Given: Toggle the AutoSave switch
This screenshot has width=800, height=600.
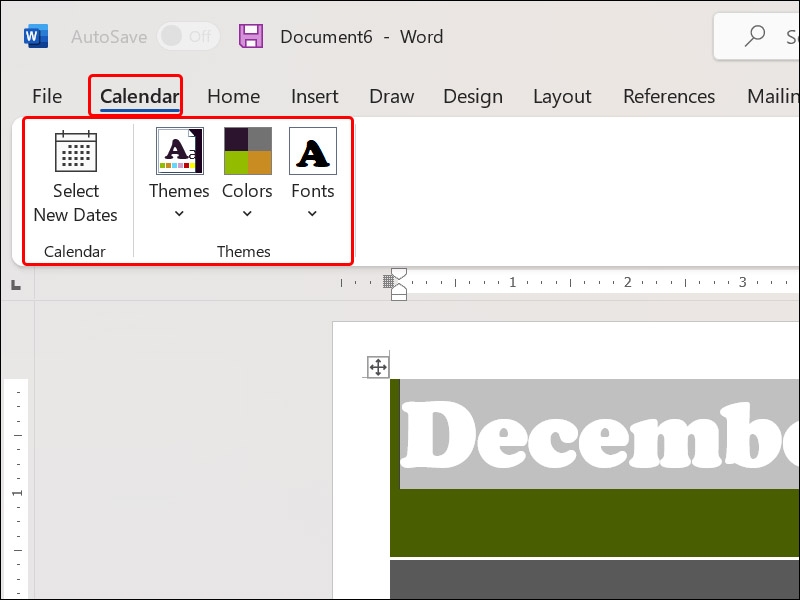Looking at the screenshot, I should (188, 36).
